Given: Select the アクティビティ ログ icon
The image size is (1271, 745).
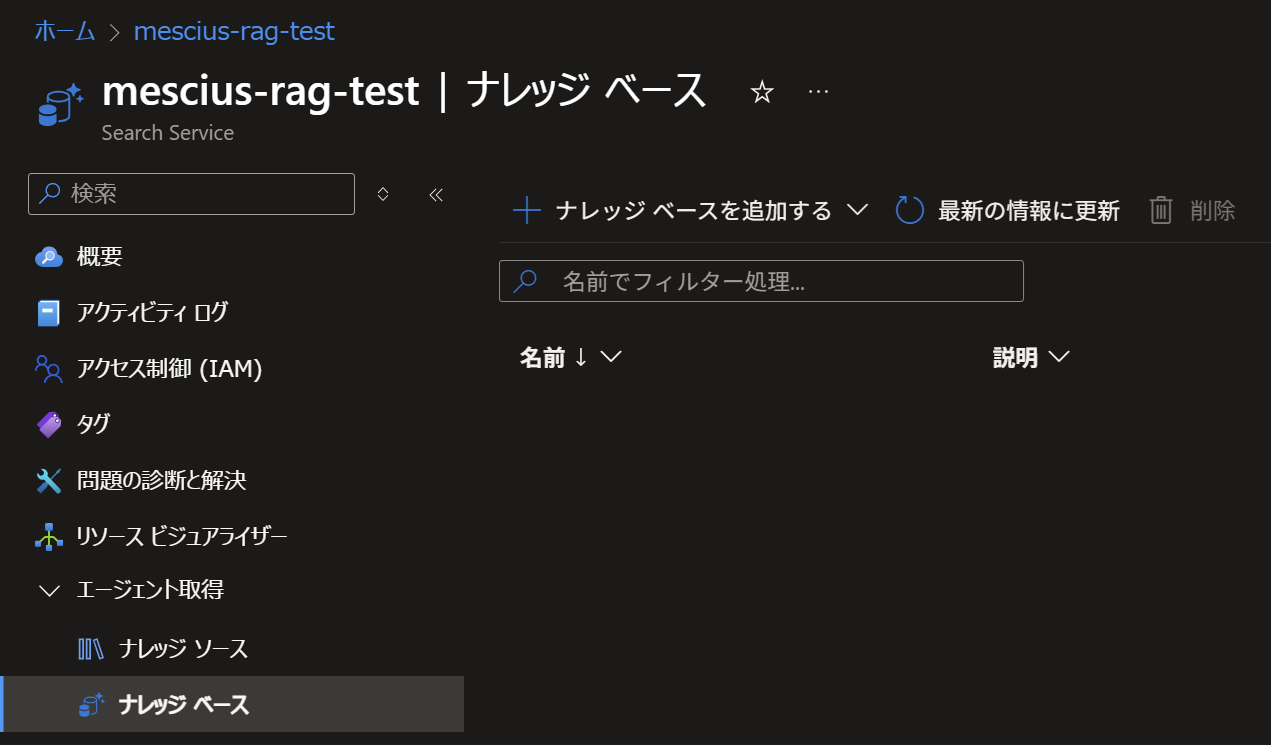Looking at the screenshot, I should pos(49,312).
